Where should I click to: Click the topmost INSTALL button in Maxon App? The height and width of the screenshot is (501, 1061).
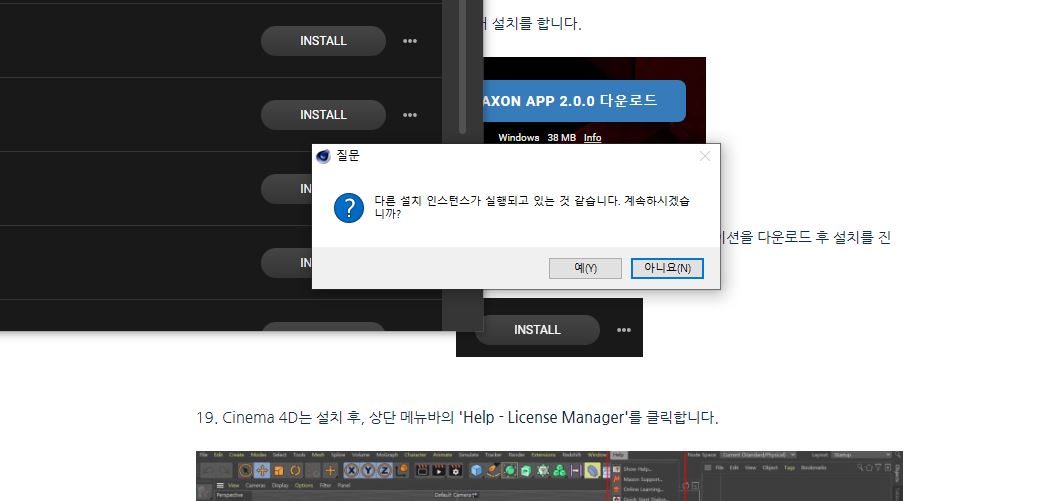pyautogui.click(x=323, y=41)
